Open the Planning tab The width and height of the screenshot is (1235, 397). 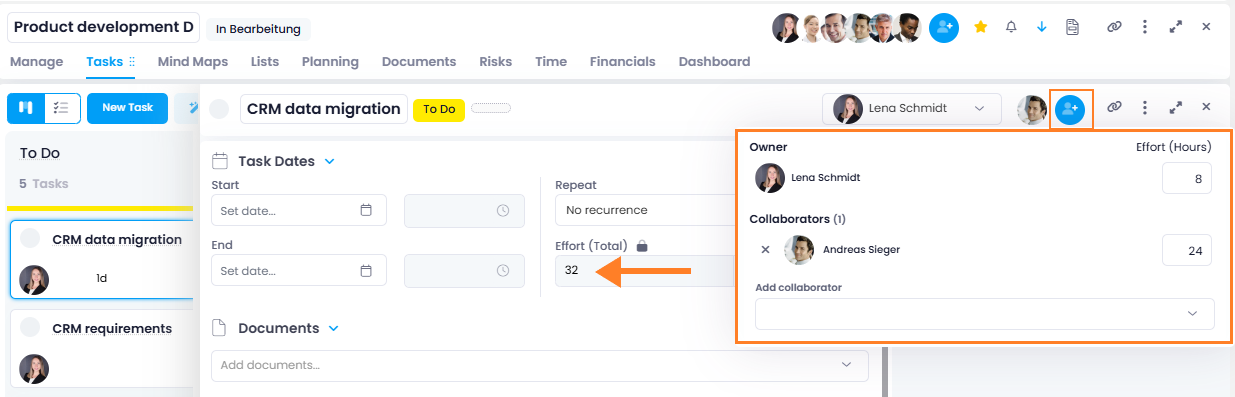(x=330, y=62)
